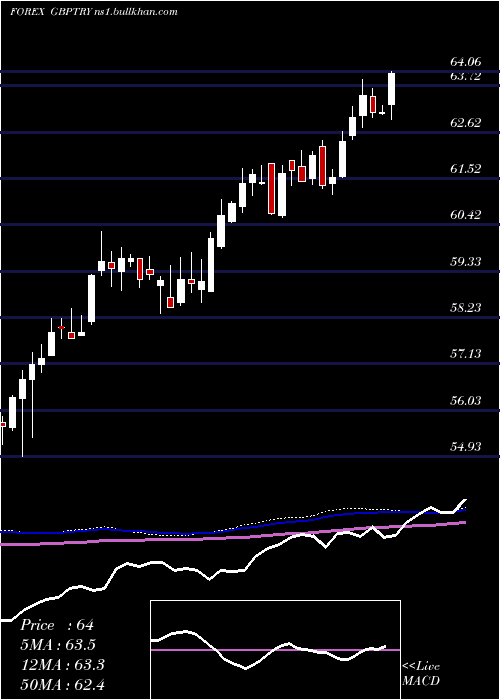Click the 59.33 price axis label
The height and width of the screenshot is (700, 500).
pos(466,261)
